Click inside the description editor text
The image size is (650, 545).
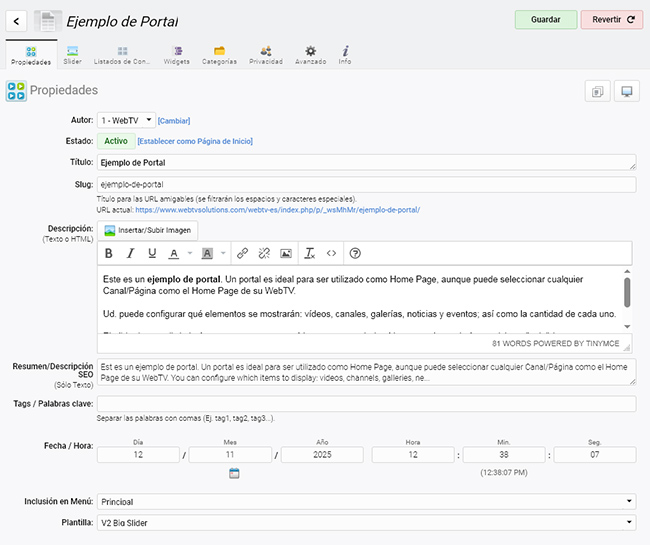[360, 299]
